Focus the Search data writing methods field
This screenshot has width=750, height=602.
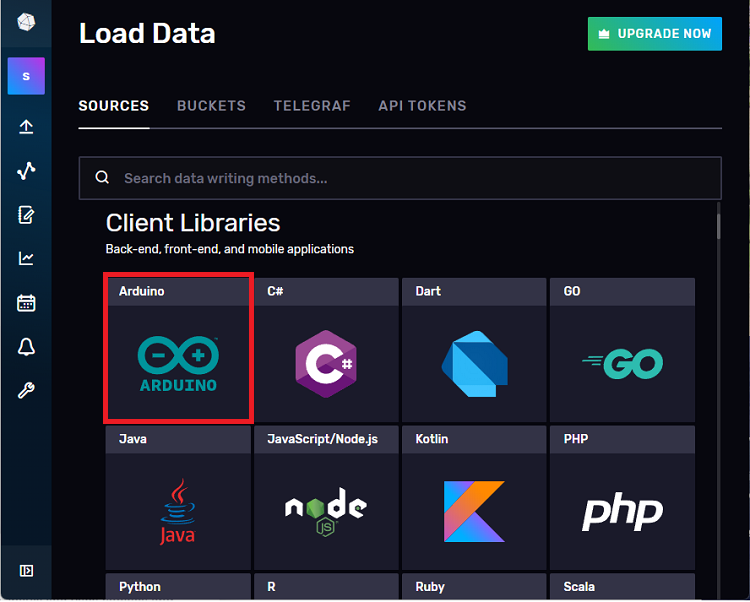(x=400, y=178)
